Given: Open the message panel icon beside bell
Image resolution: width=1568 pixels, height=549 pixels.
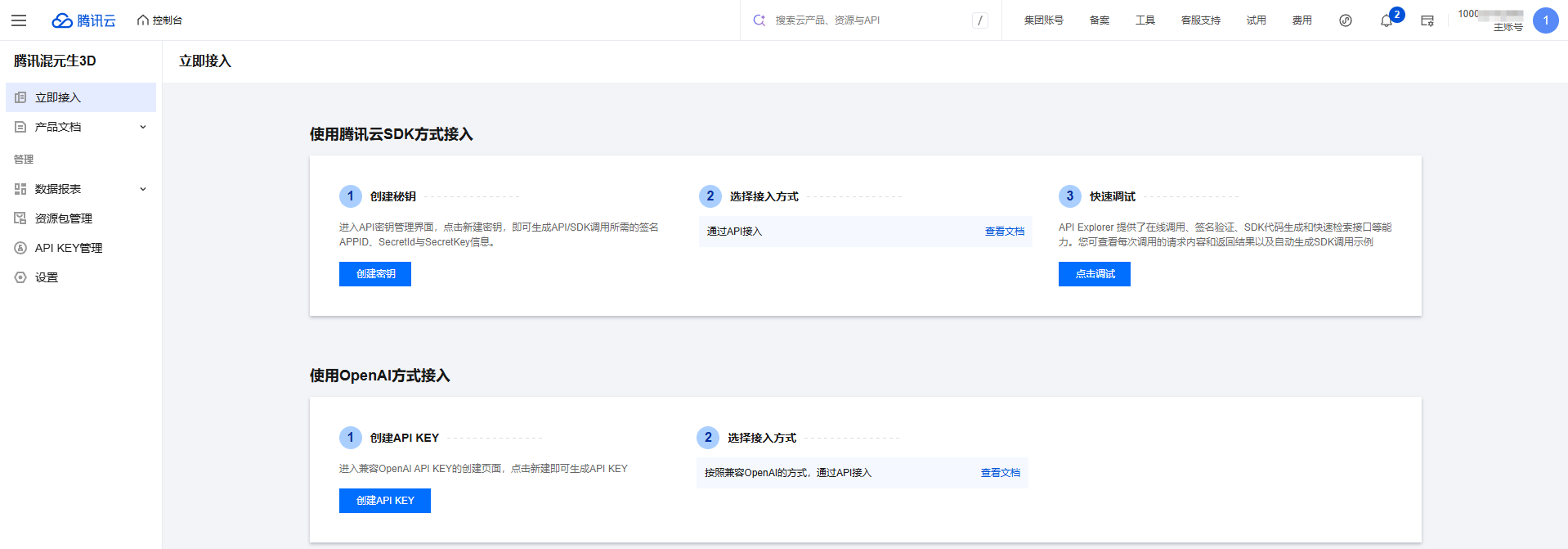Looking at the screenshot, I should 1427,20.
